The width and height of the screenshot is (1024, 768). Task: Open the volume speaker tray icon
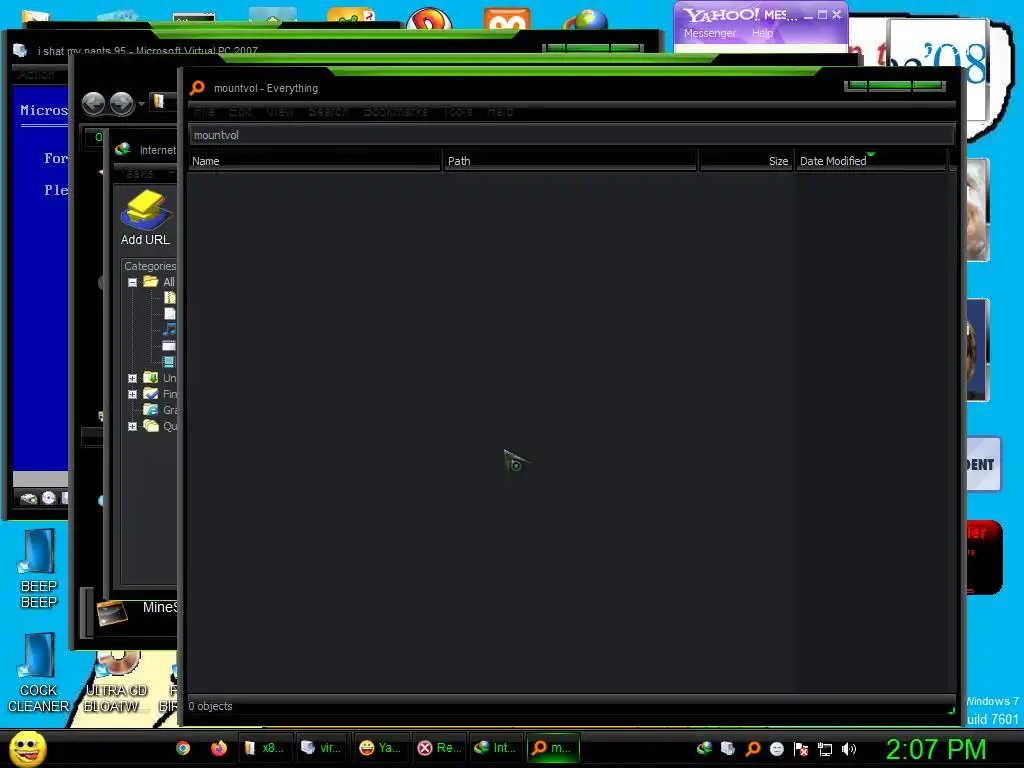(x=849, y=749)
